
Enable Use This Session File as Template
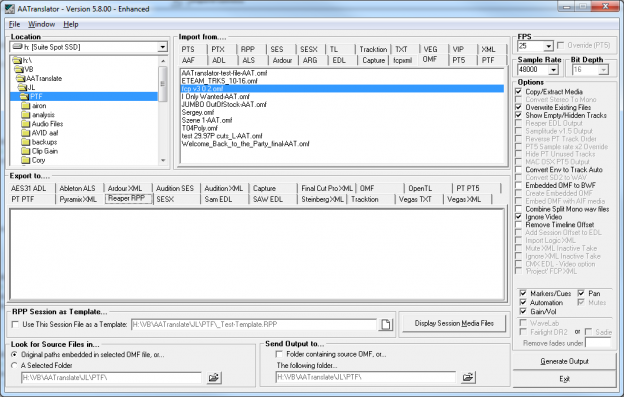click(16, 325)
